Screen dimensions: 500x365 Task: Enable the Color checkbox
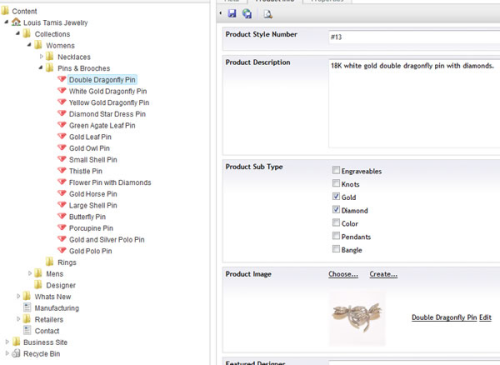coord(336,223)
